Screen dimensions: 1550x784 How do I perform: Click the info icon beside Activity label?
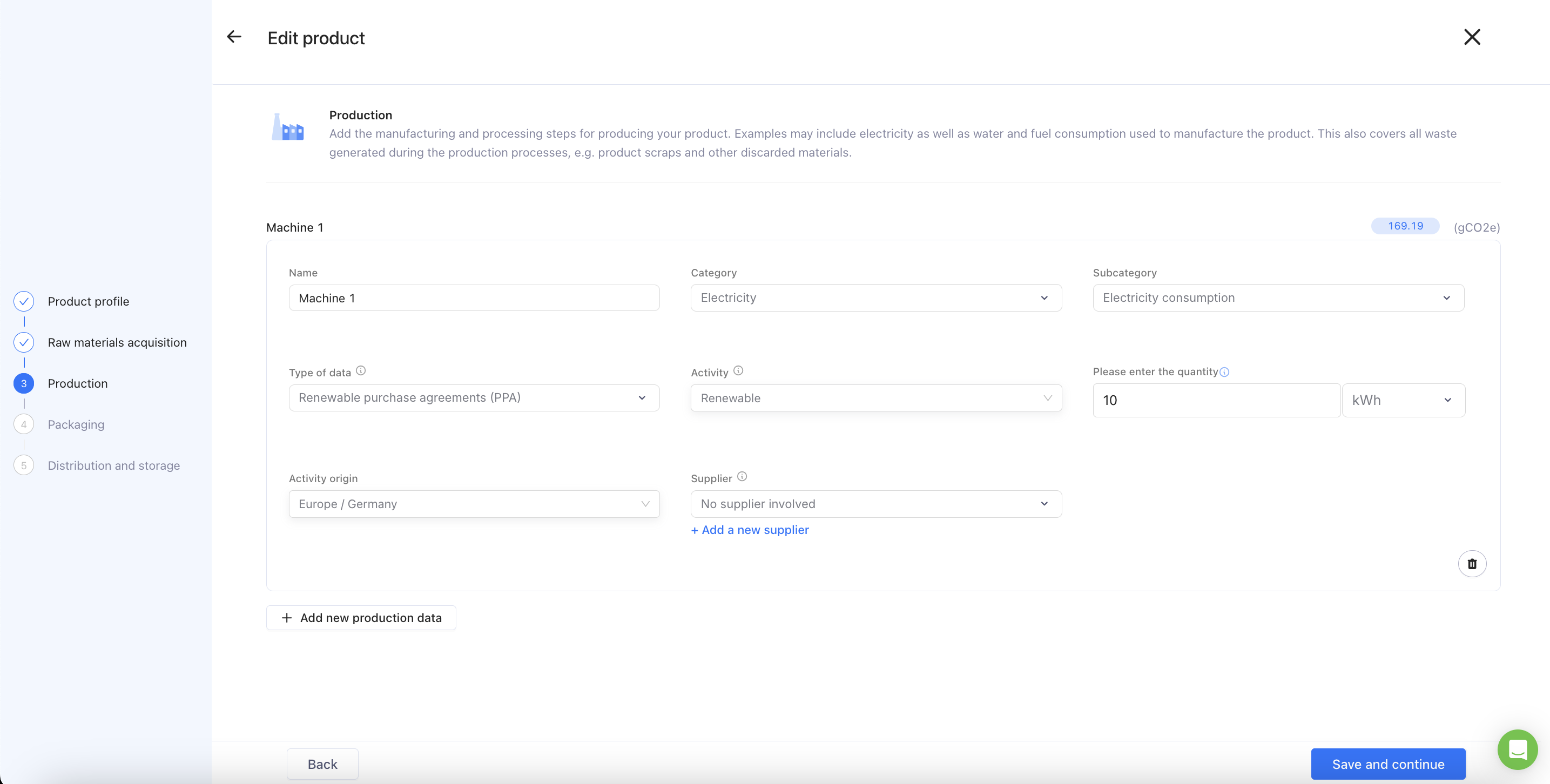(x=738, y=370)
